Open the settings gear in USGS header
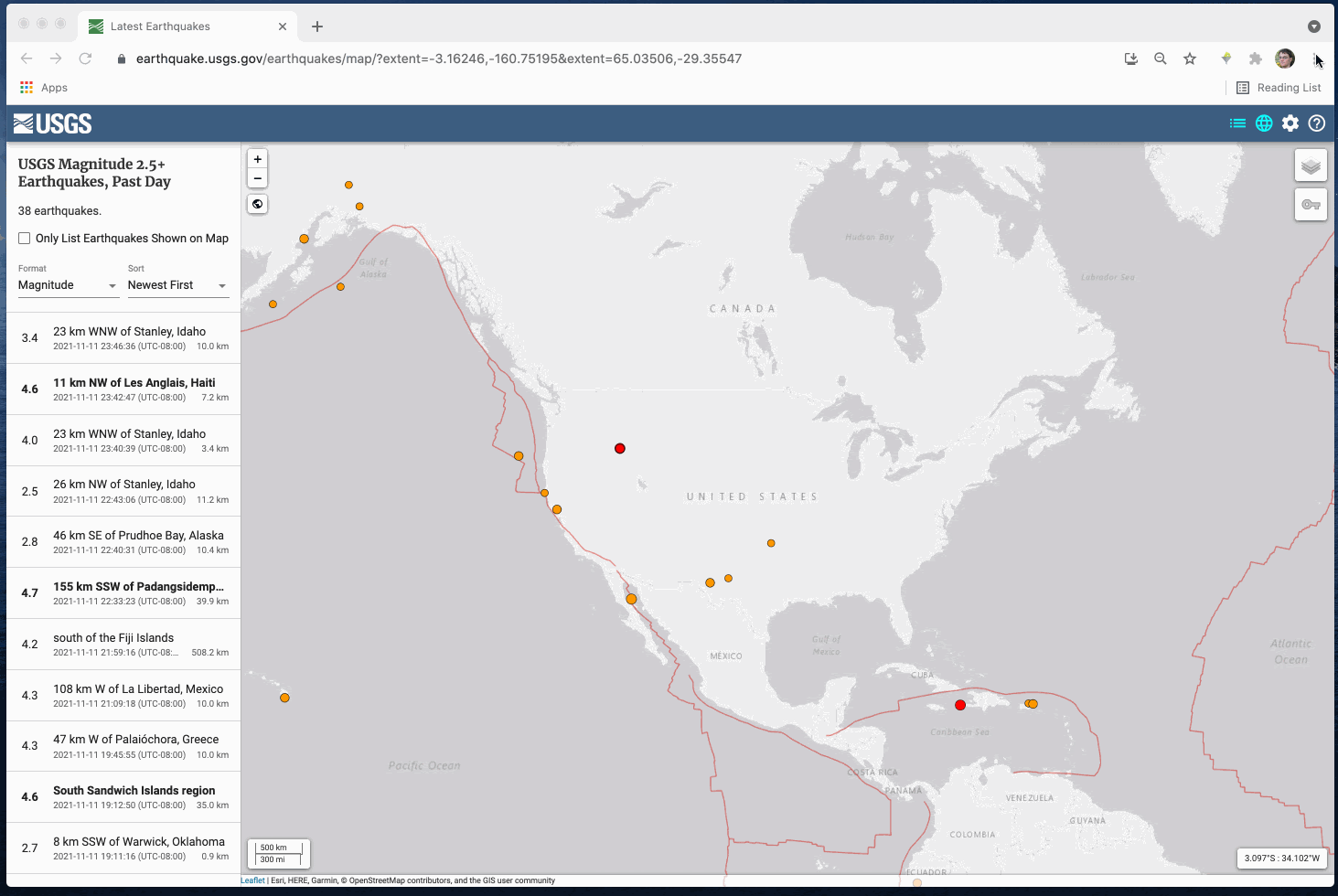This screenshot has width=1338, height=896. (1290, 123)
